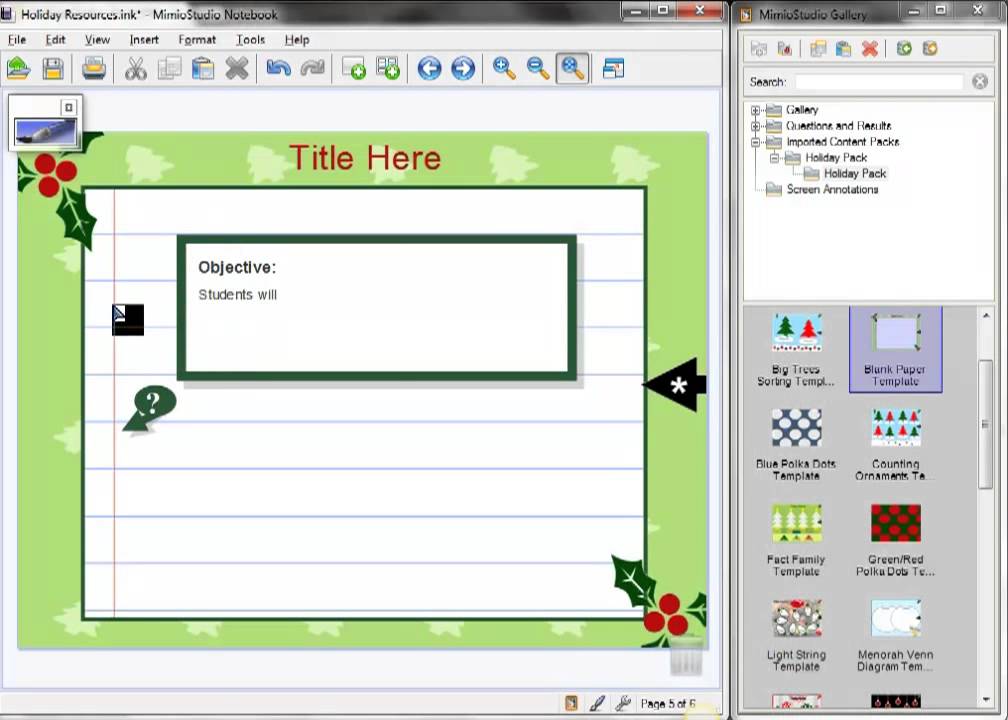Click the red delete X in Gallery toolbar

tap(870, 49)
